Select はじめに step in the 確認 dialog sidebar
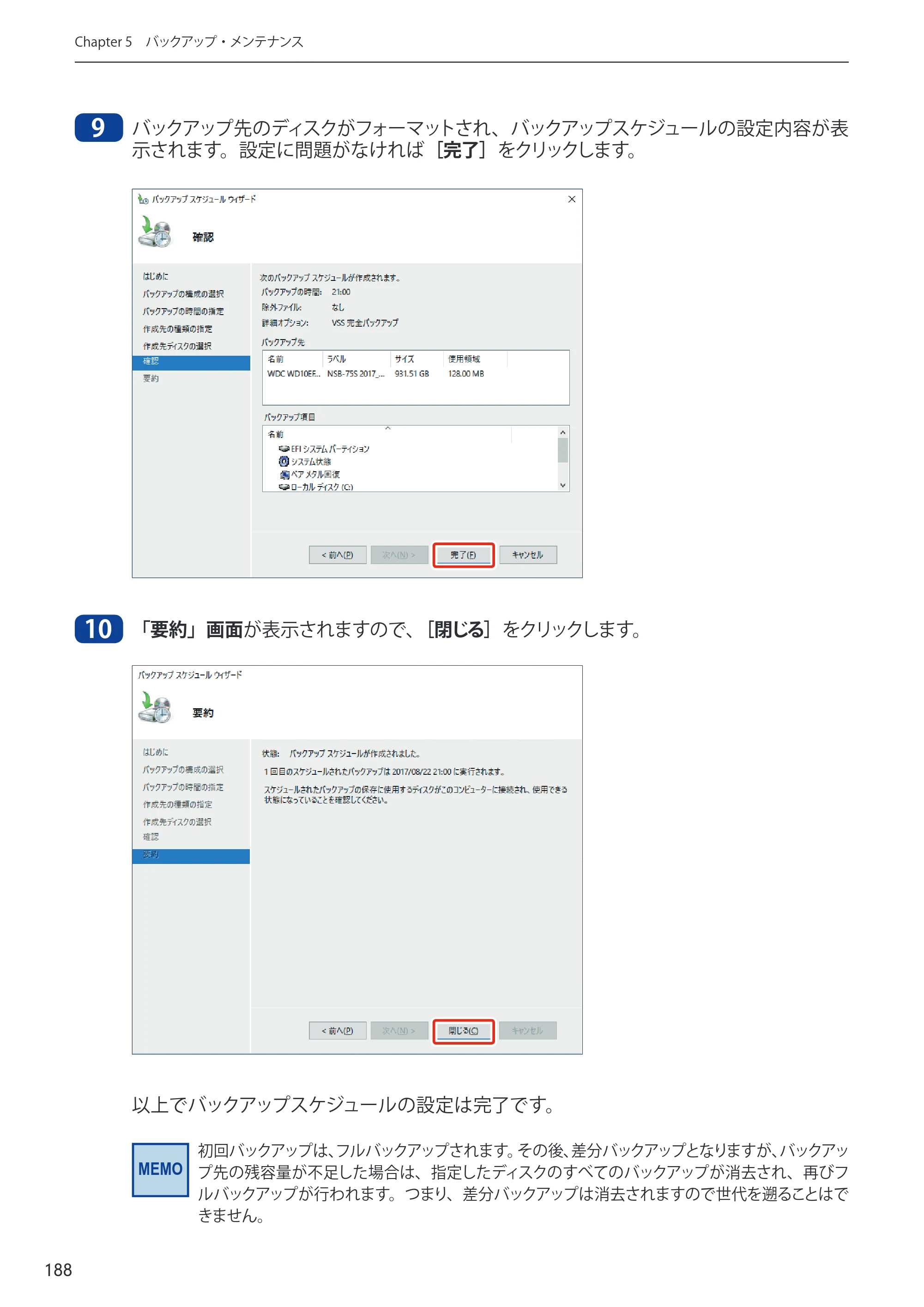924x1307 pixels. [x=155, y=276]
